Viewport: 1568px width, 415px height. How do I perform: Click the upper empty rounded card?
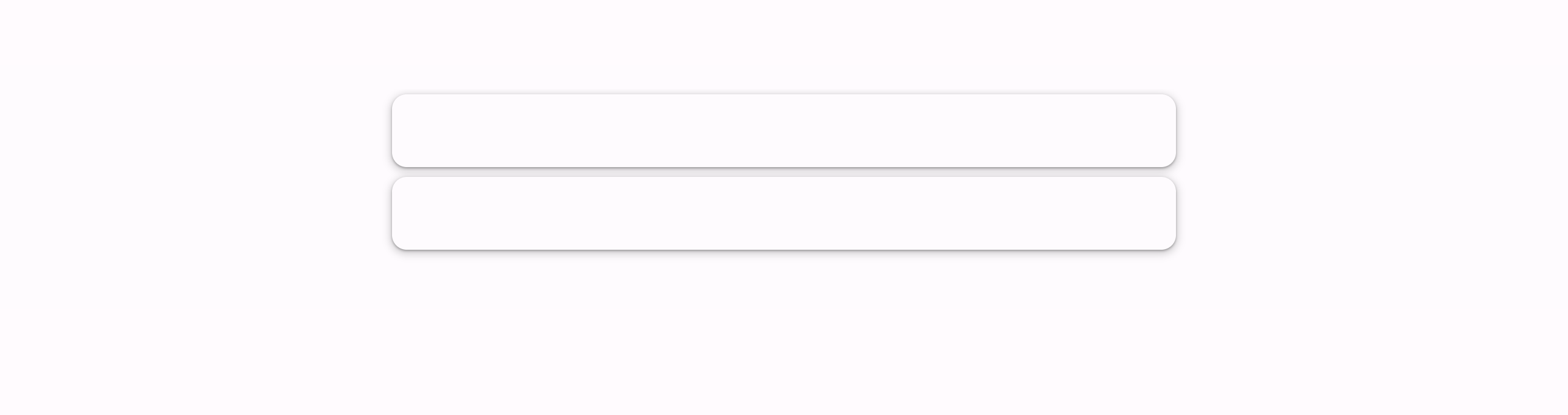[783, 130]
